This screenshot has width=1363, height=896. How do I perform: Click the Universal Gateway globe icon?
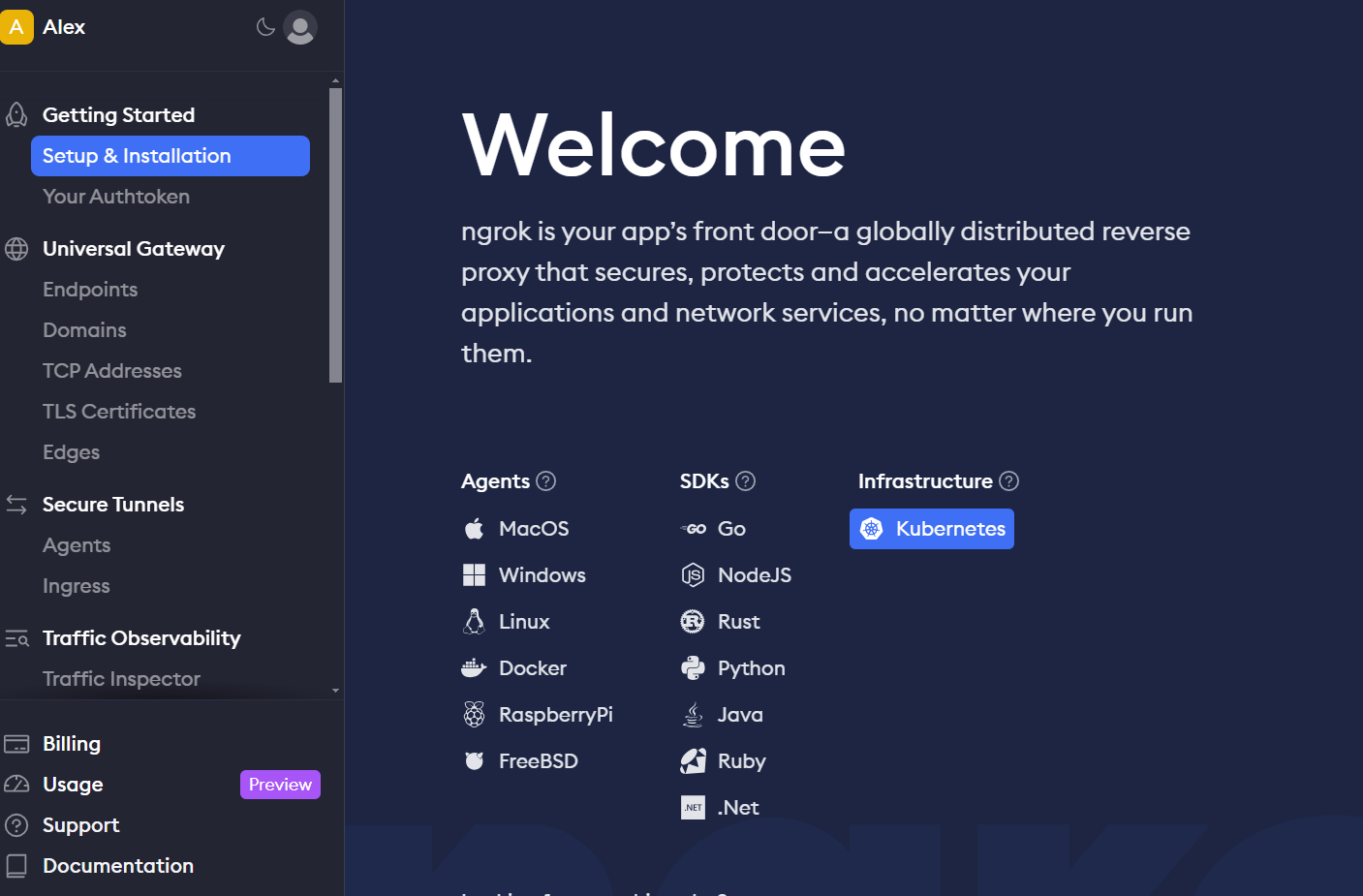[x=16, y=249]
